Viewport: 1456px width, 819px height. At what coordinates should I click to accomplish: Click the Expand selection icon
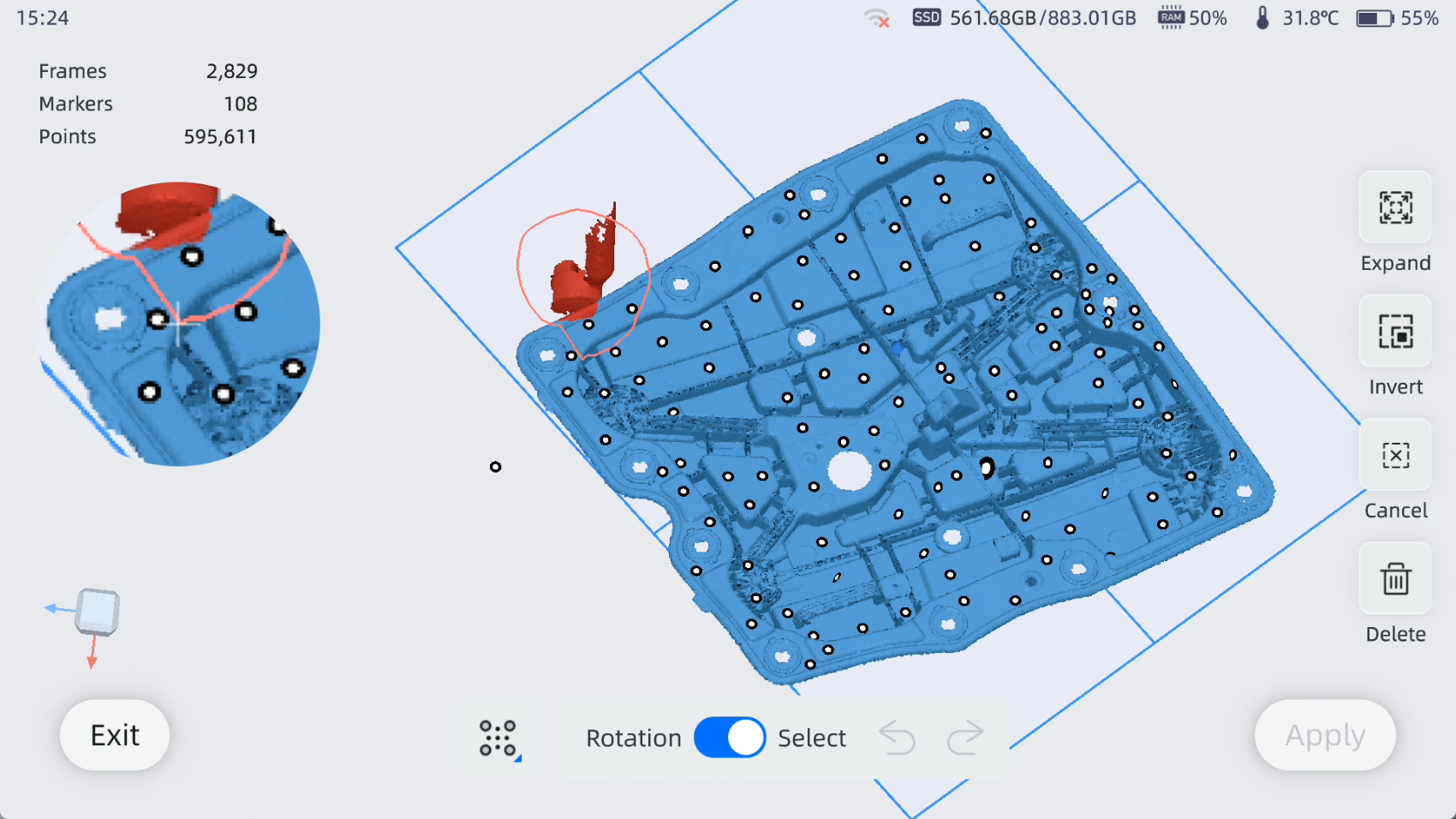click(1394, 208)
